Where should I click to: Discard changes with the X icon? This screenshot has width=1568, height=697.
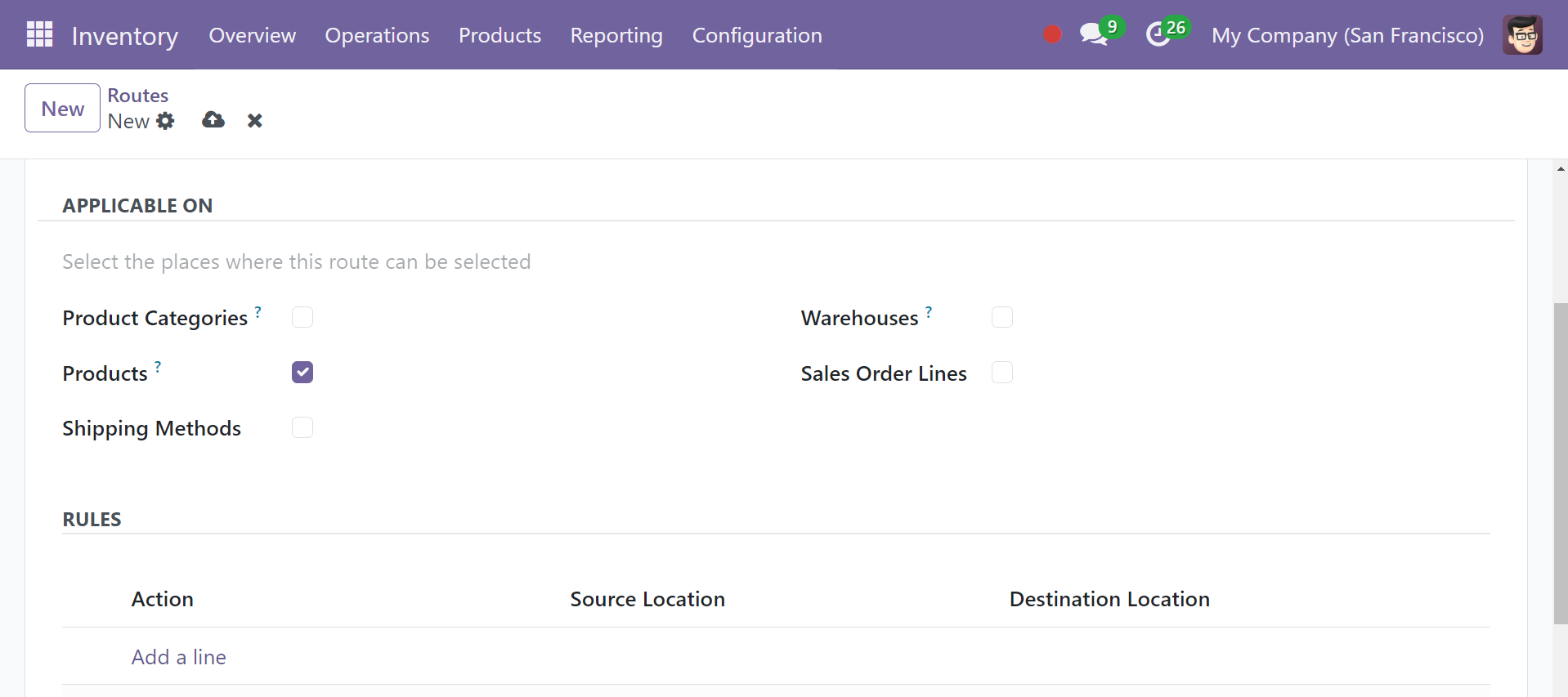255,121
